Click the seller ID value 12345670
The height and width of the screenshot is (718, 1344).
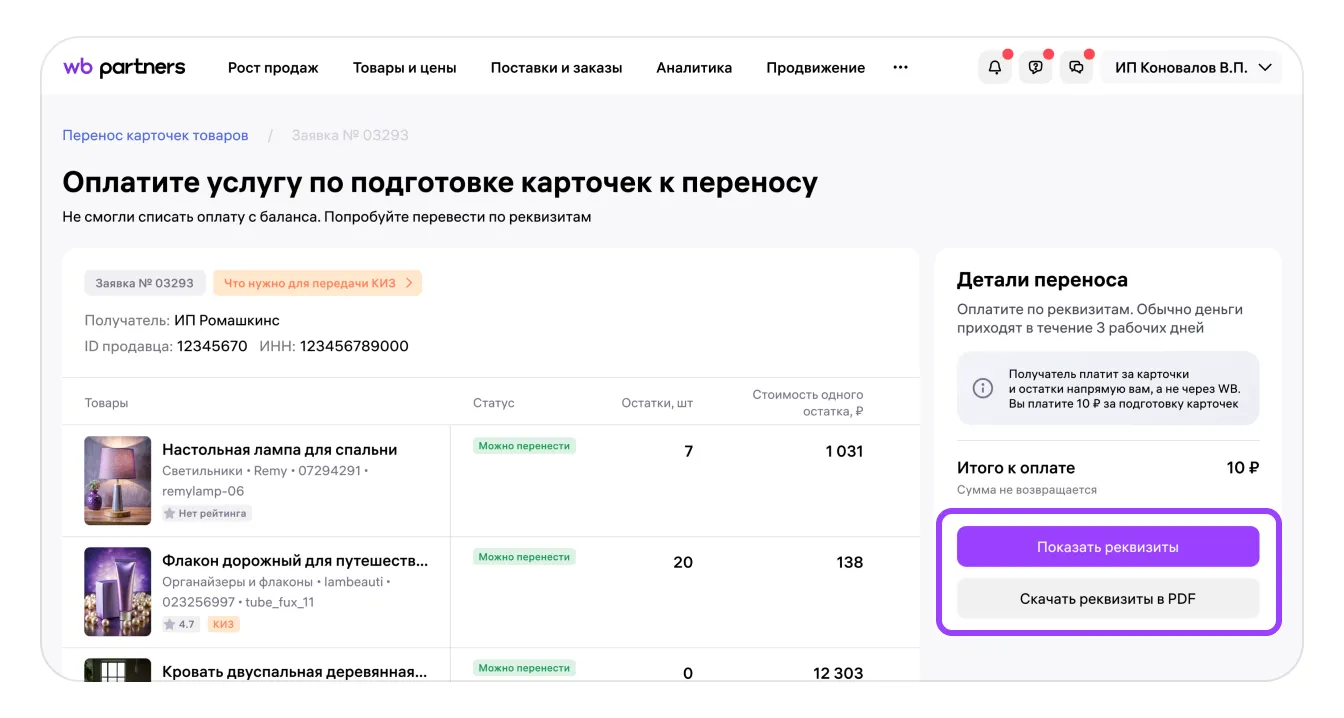[212, 346]
